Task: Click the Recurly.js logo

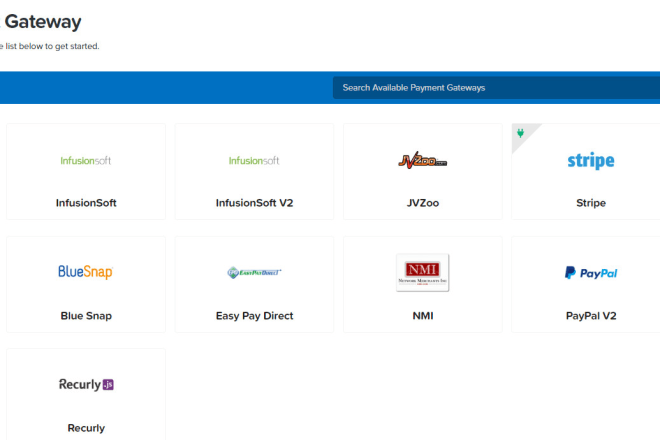Action: 86,384
